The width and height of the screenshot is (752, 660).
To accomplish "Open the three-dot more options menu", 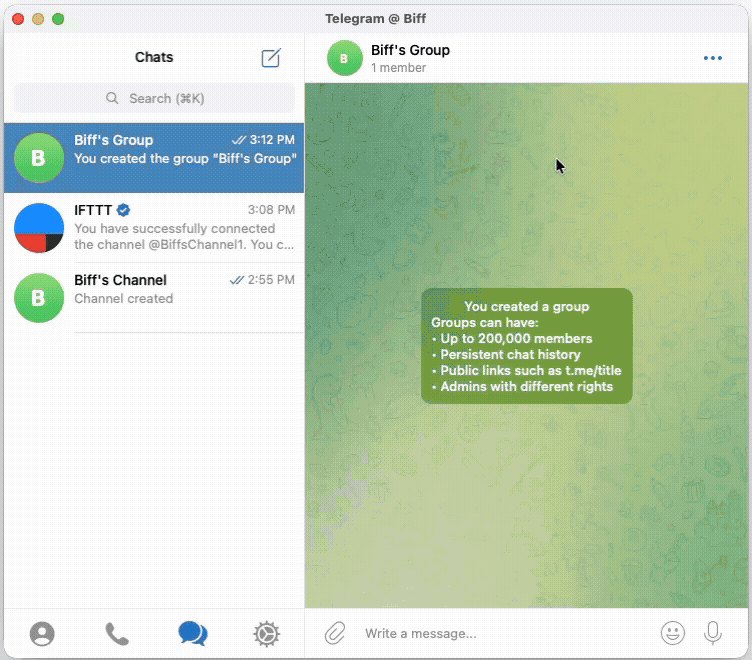I will tap(712, 58).
